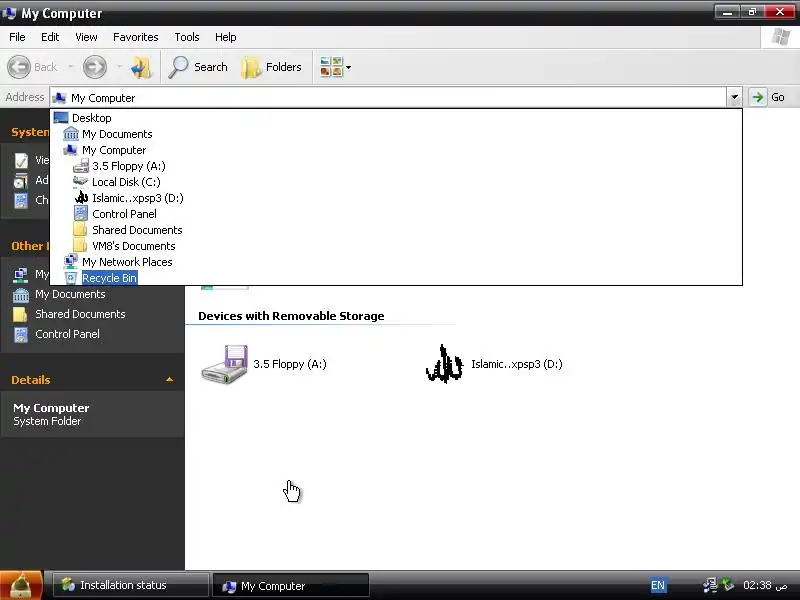Open My Documents link in sidebar
800x600 pixels.
(70, 294)
